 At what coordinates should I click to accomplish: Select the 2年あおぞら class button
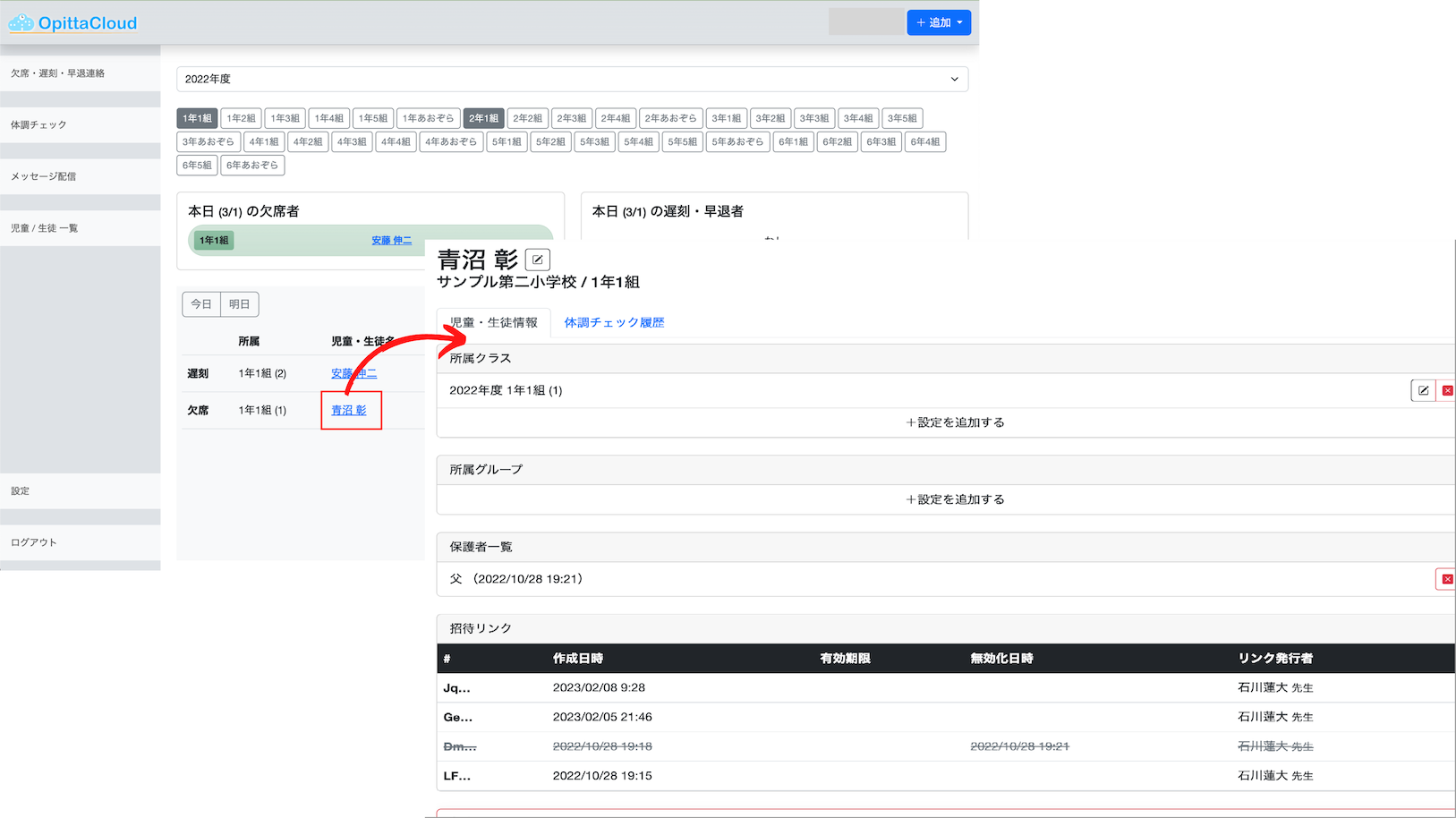670,118
